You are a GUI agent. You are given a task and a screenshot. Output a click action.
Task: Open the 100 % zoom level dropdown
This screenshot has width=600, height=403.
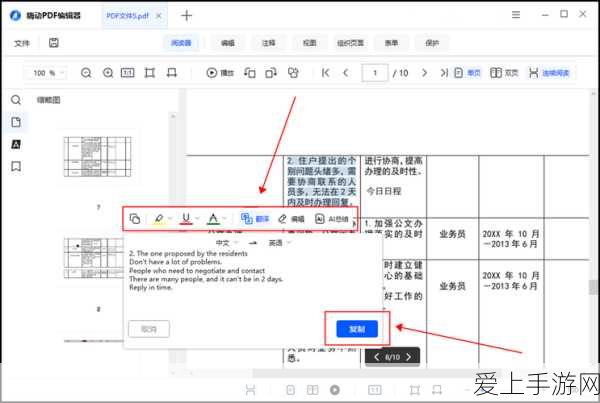[46, 73]
